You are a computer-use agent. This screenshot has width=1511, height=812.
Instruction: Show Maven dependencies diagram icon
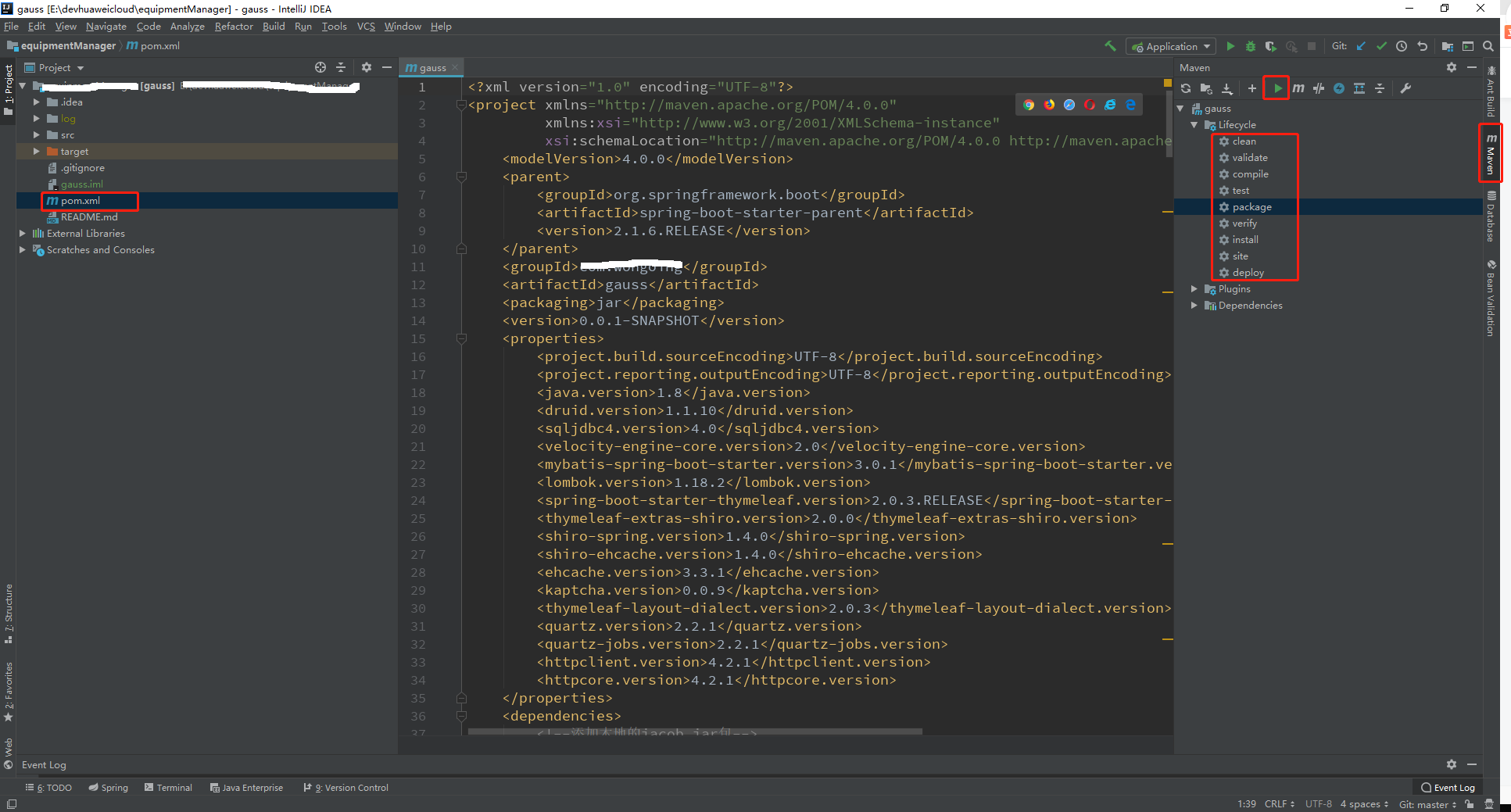click(1359, 88)
